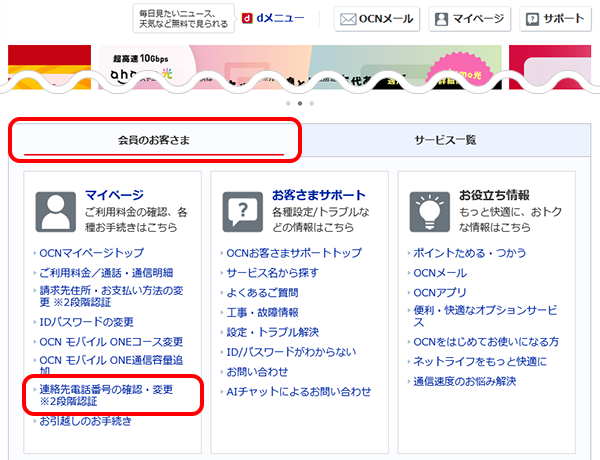This screenshot has height=460, width=600.
Task: Open the サポート header button
Action: (555, 19)
